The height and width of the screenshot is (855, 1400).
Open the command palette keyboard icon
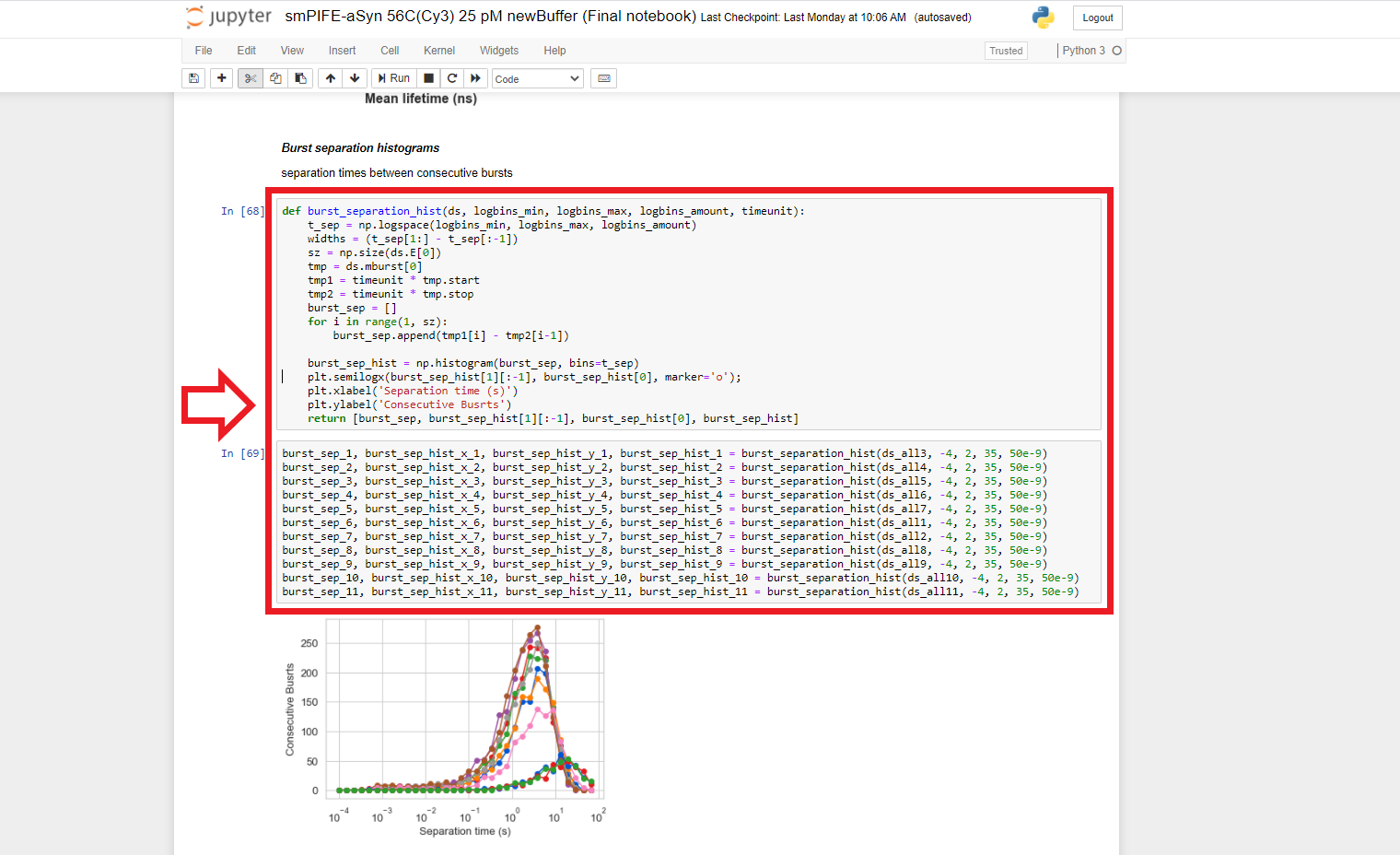604,78
